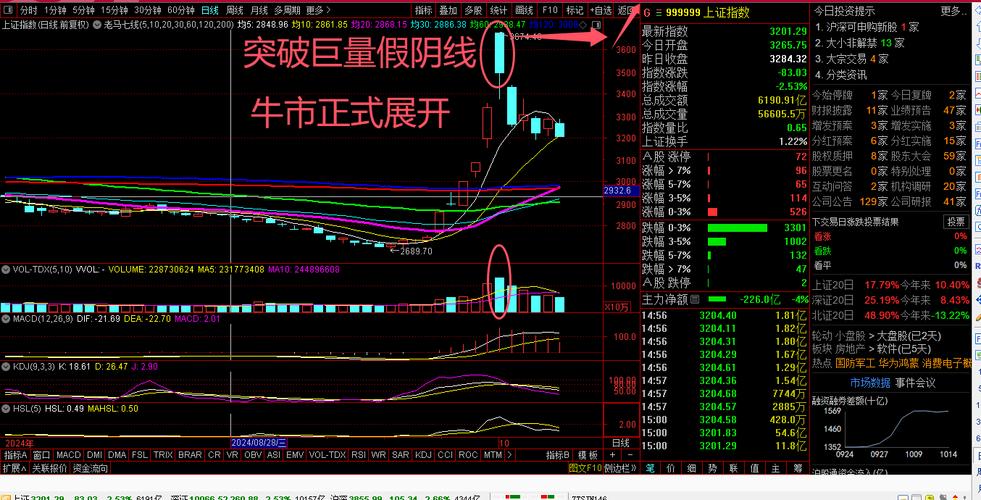Collapse the 侧边栏» sidebar
This screenshot has width=981, height=500.
coord(621,467)
